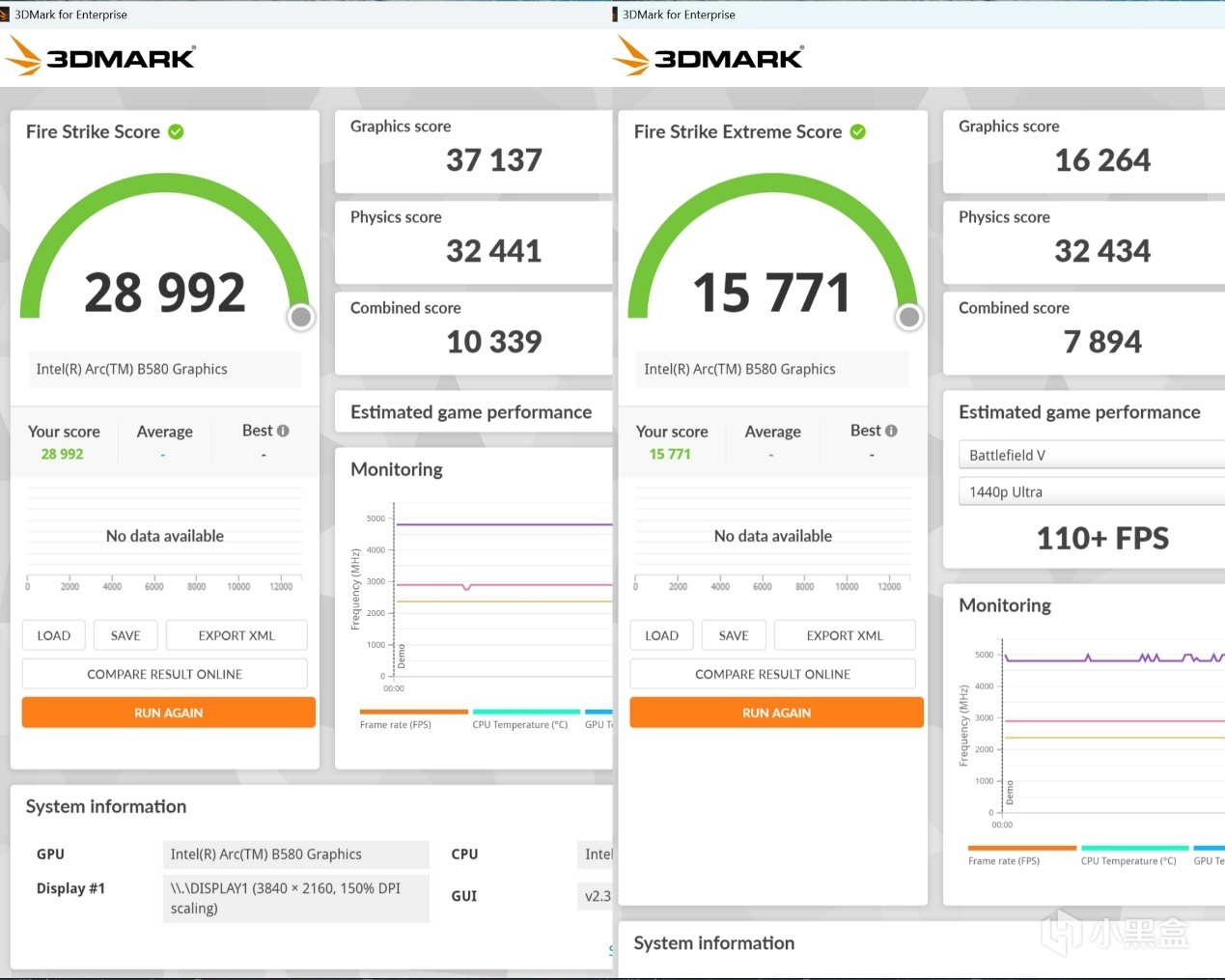Click the gauge knob on the Fire Strike score dial
1225x980 pixels.
point(301,317)
